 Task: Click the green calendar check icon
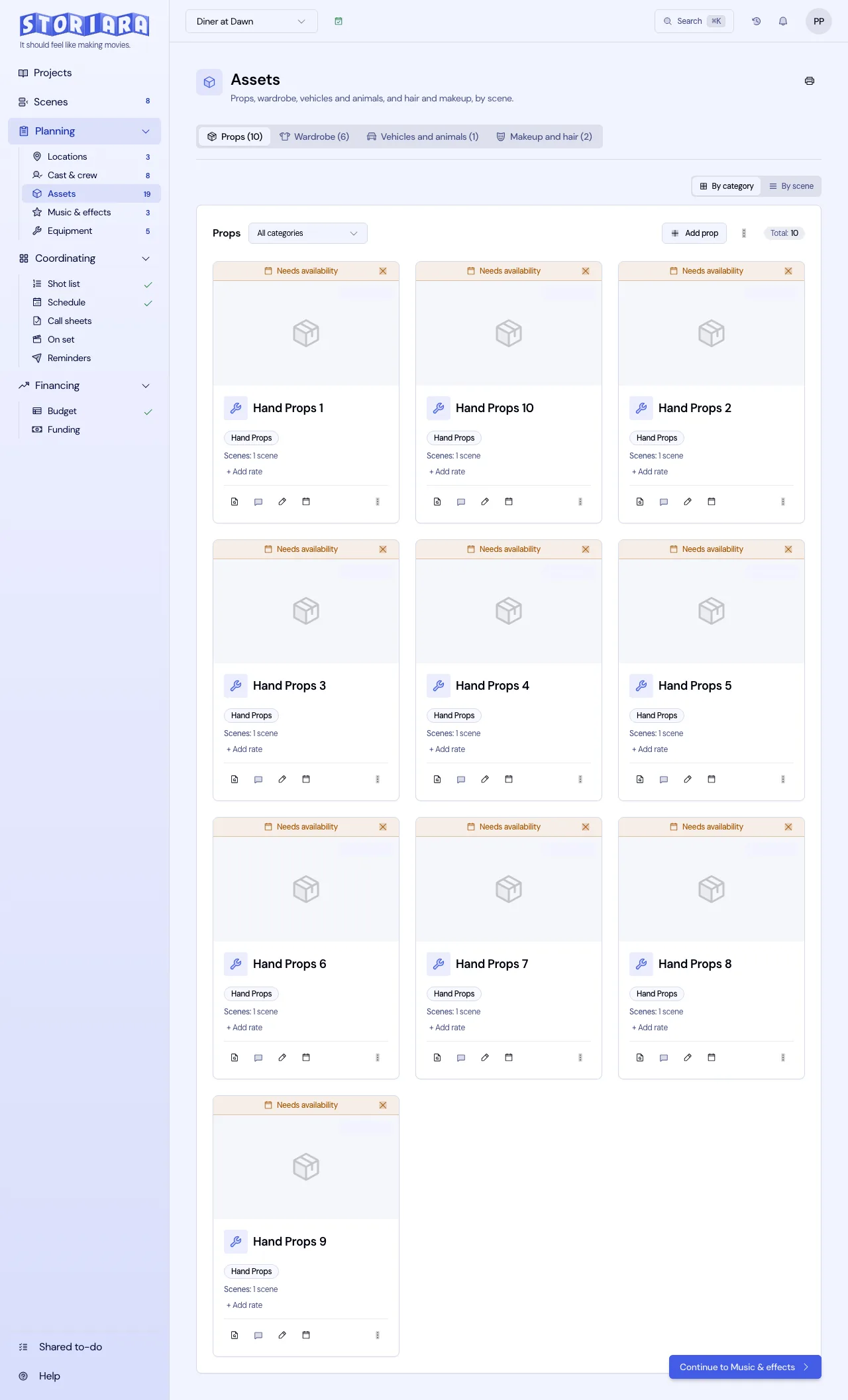click(x=339, y=21)
